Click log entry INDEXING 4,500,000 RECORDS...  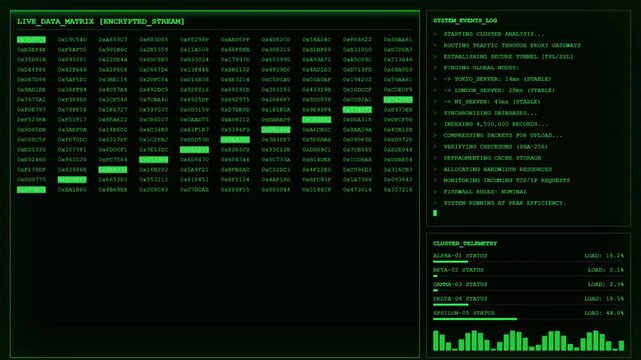point(495,124)
